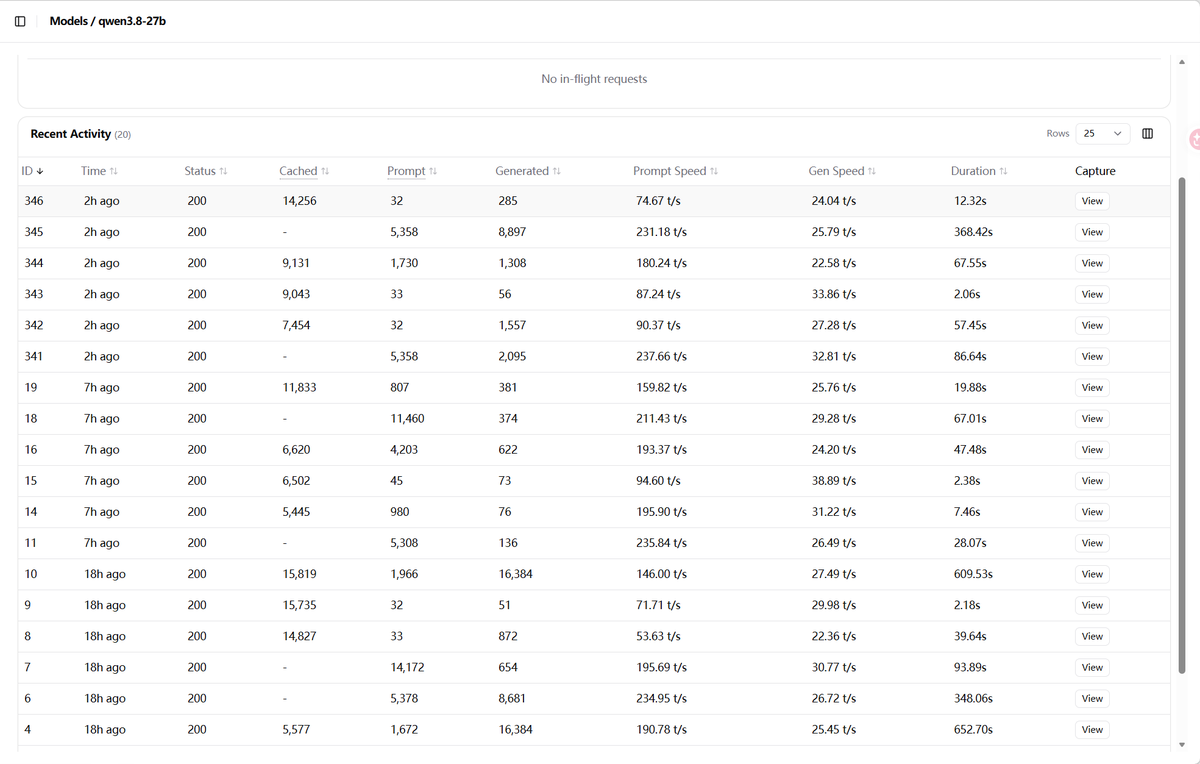This screenshot has height=764, width=1200.
Task: View capture for request 346
Action: click(1092, 201)
